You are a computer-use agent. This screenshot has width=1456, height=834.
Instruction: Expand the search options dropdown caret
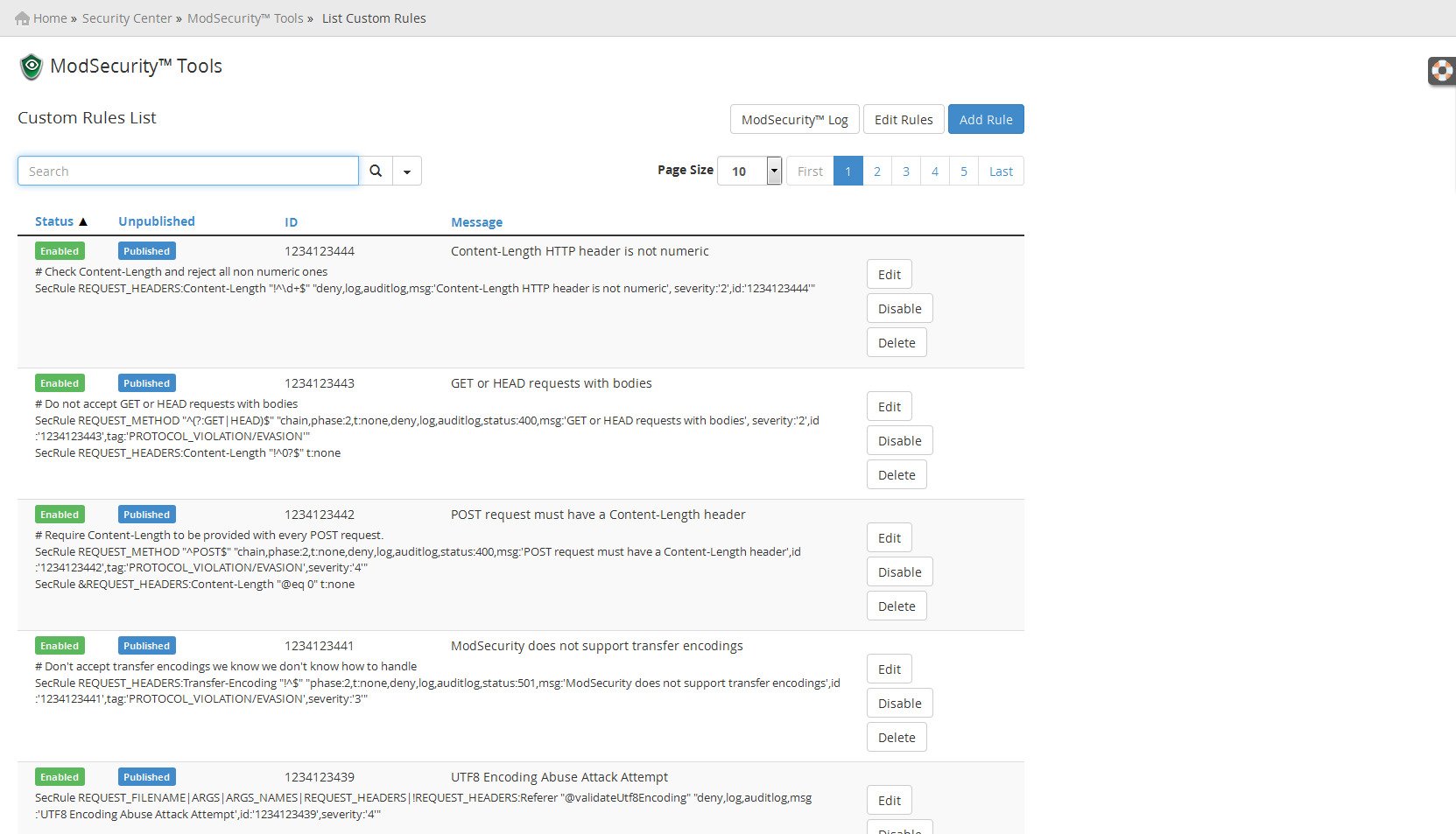[407, 171]
